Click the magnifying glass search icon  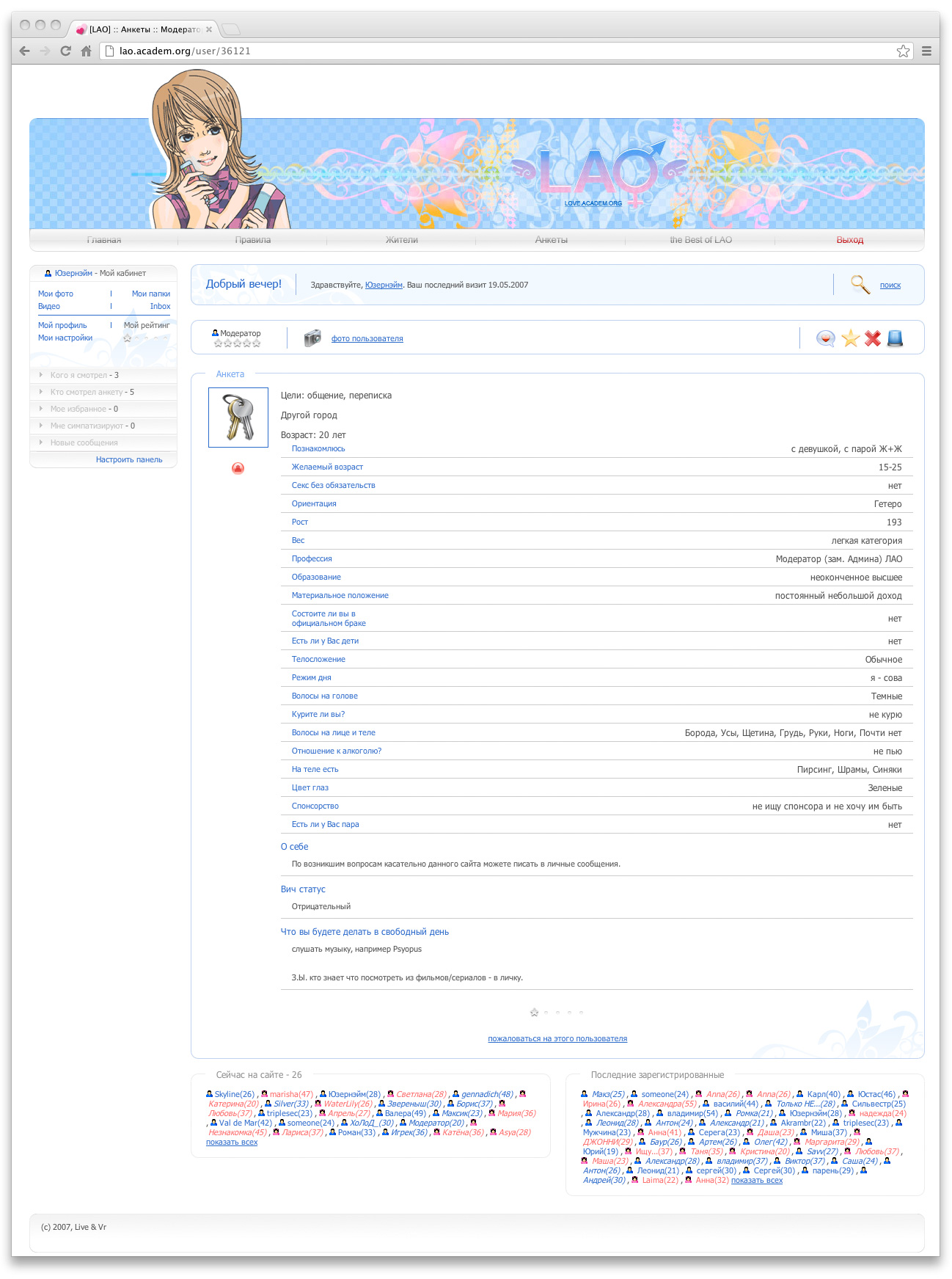click(x=860, y=284)
